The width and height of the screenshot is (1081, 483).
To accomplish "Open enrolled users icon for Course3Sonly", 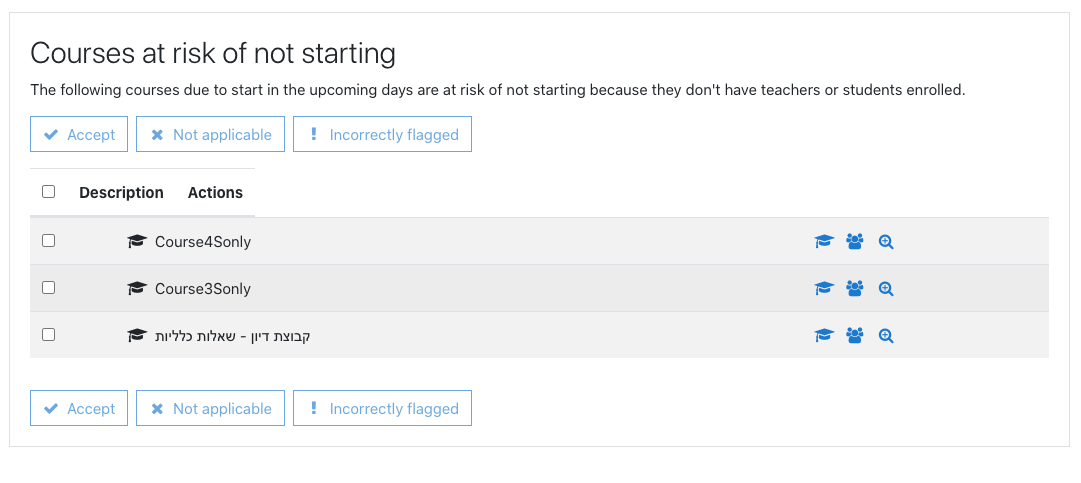I will point(855,289).
